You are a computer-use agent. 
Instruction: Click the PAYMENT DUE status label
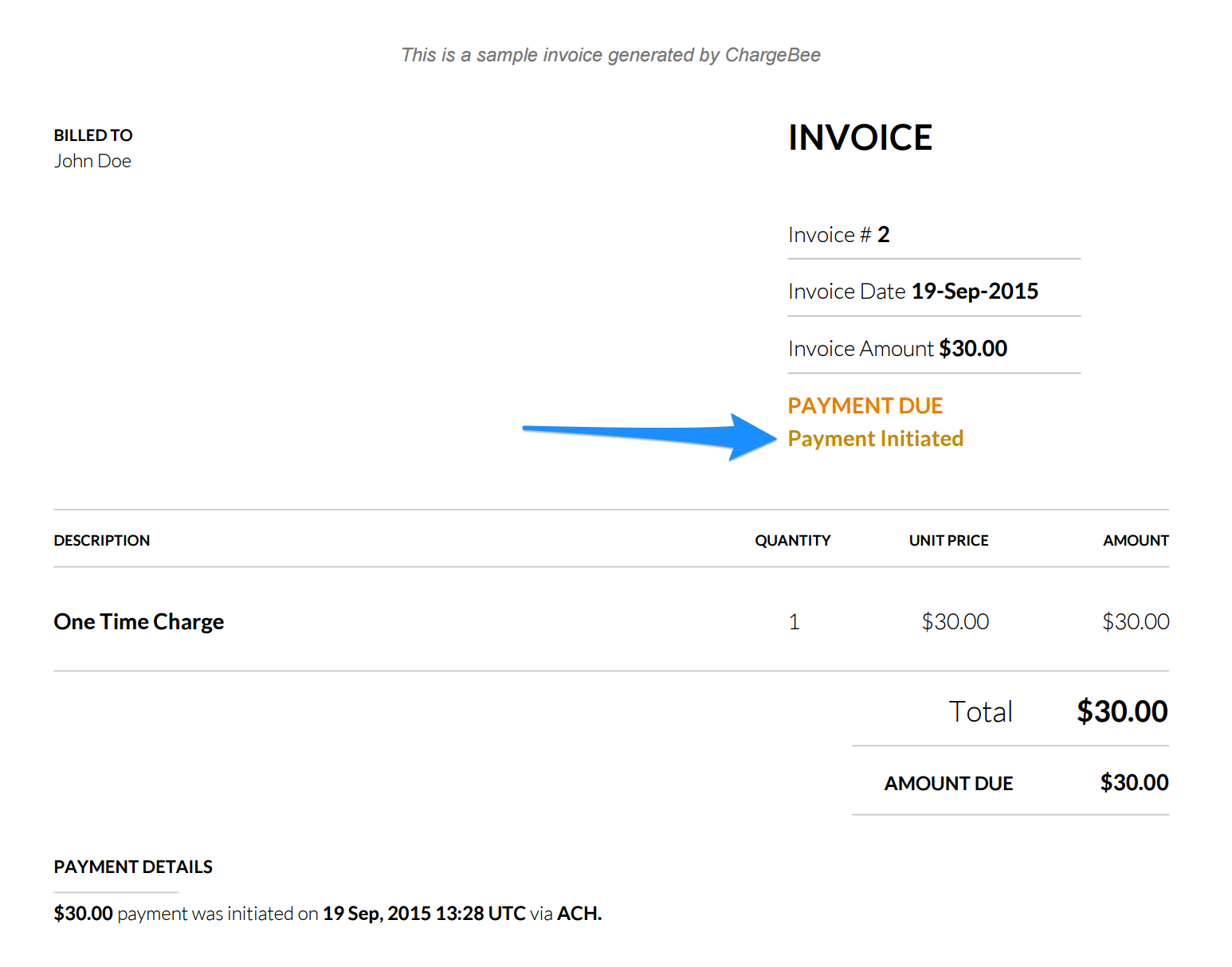pyautogui.click(x=865, y=406)
